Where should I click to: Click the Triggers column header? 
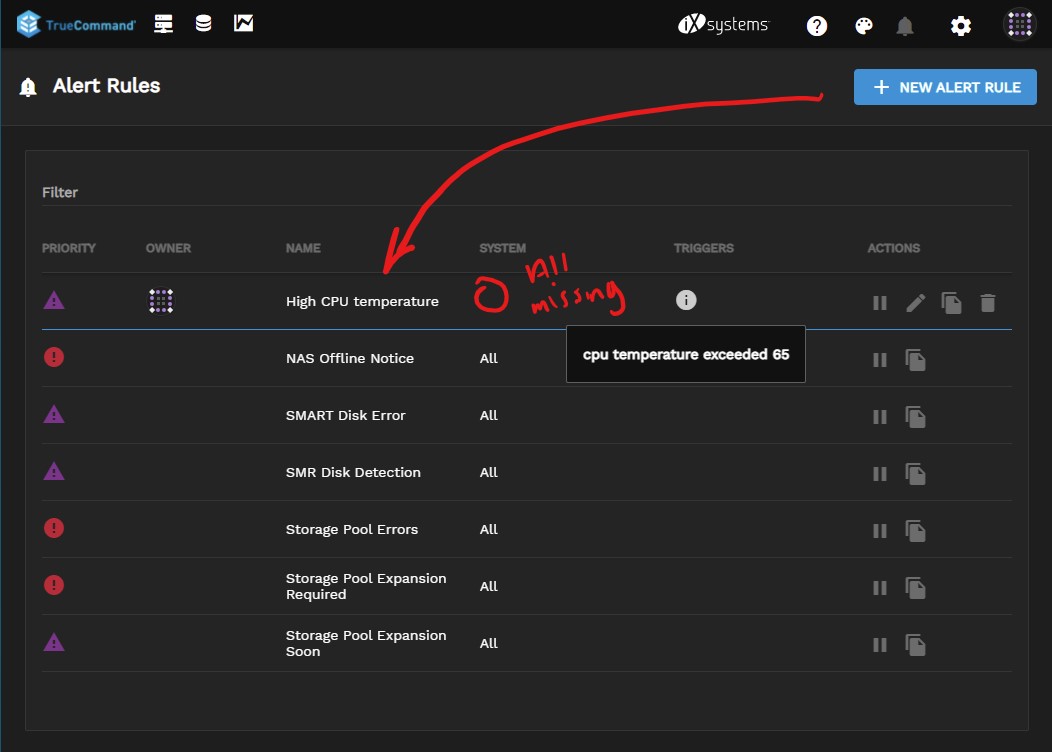click(x=704, y=248)
